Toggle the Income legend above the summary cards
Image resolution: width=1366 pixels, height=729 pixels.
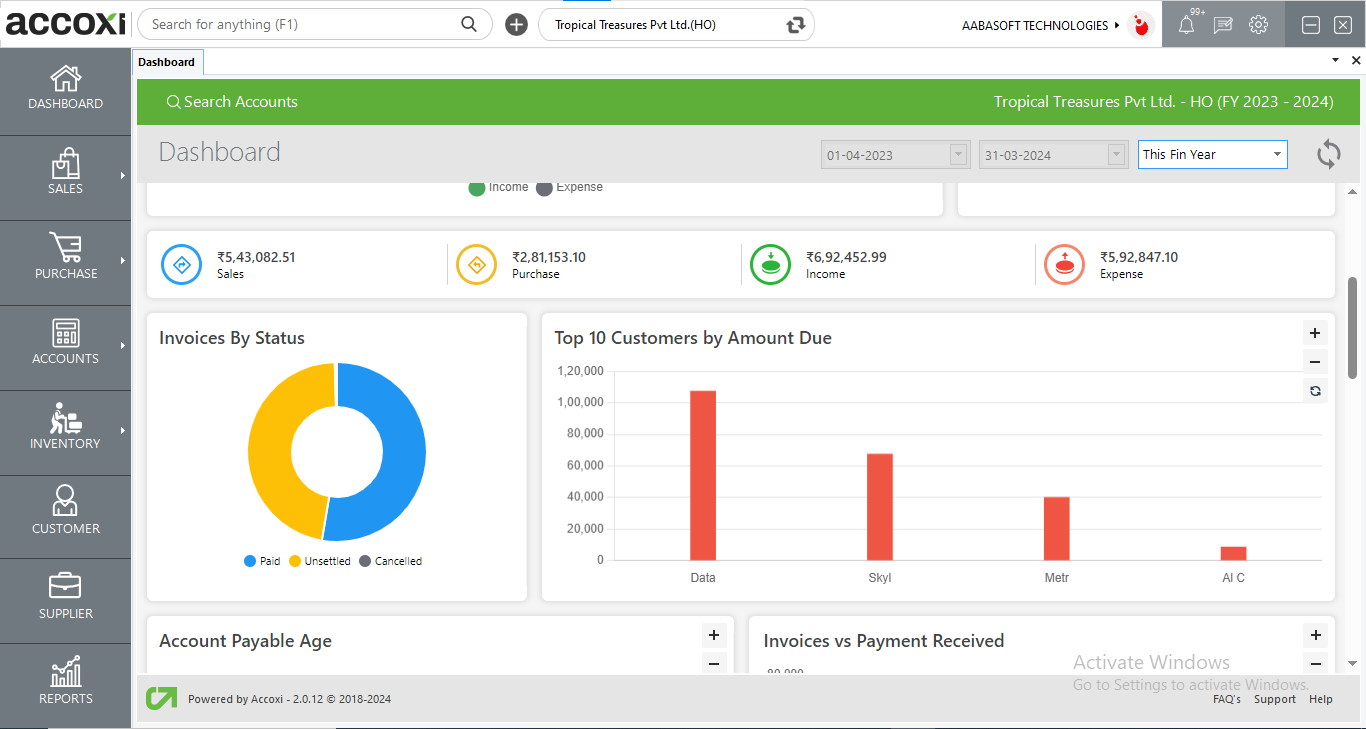pos(498,186)
